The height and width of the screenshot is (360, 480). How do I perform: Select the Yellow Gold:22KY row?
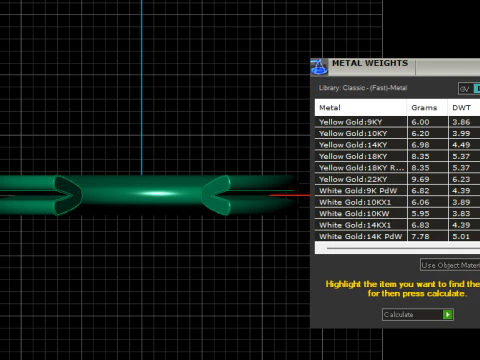point(397,179)
